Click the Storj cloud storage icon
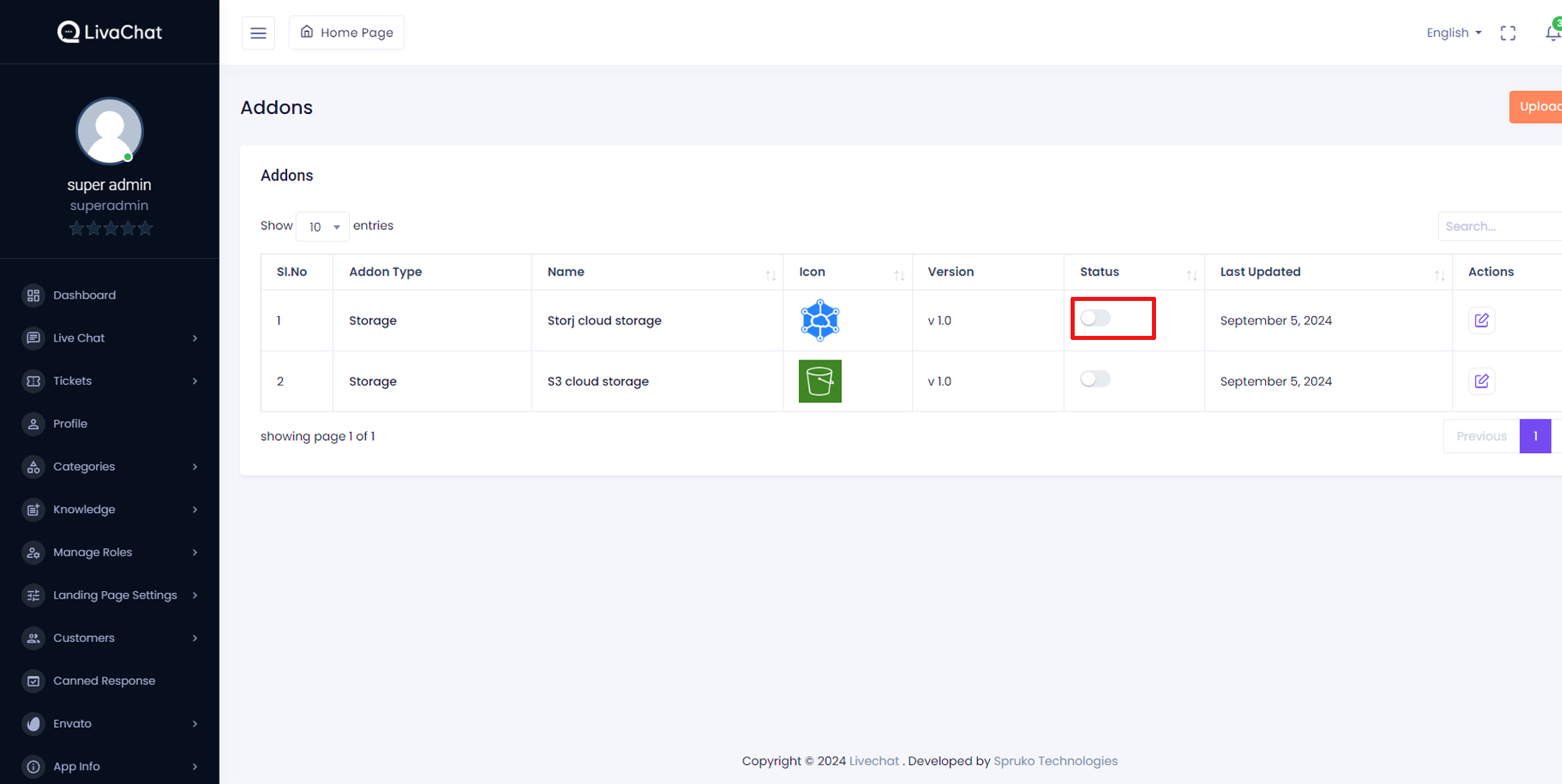This screenshot has width=1562, height=784. pos(819,320)
